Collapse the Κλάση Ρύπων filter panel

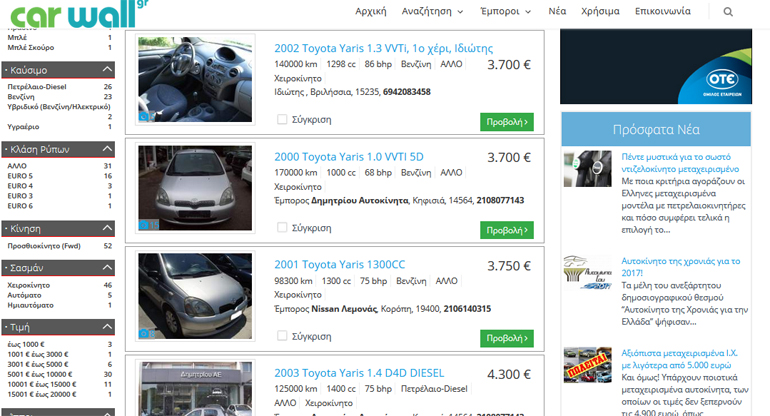point(107,149)
